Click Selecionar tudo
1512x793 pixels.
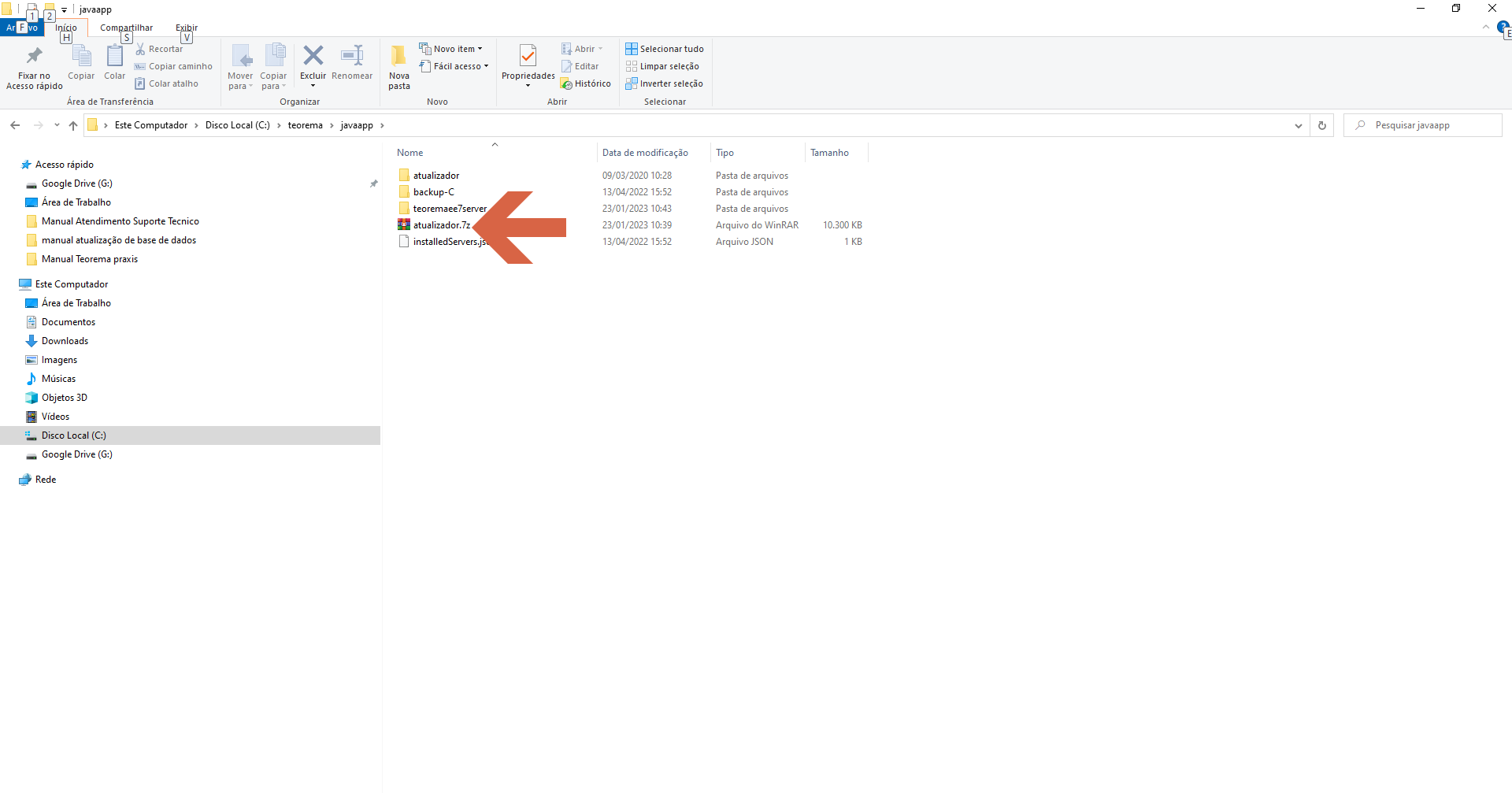click(x=665, y=49)
